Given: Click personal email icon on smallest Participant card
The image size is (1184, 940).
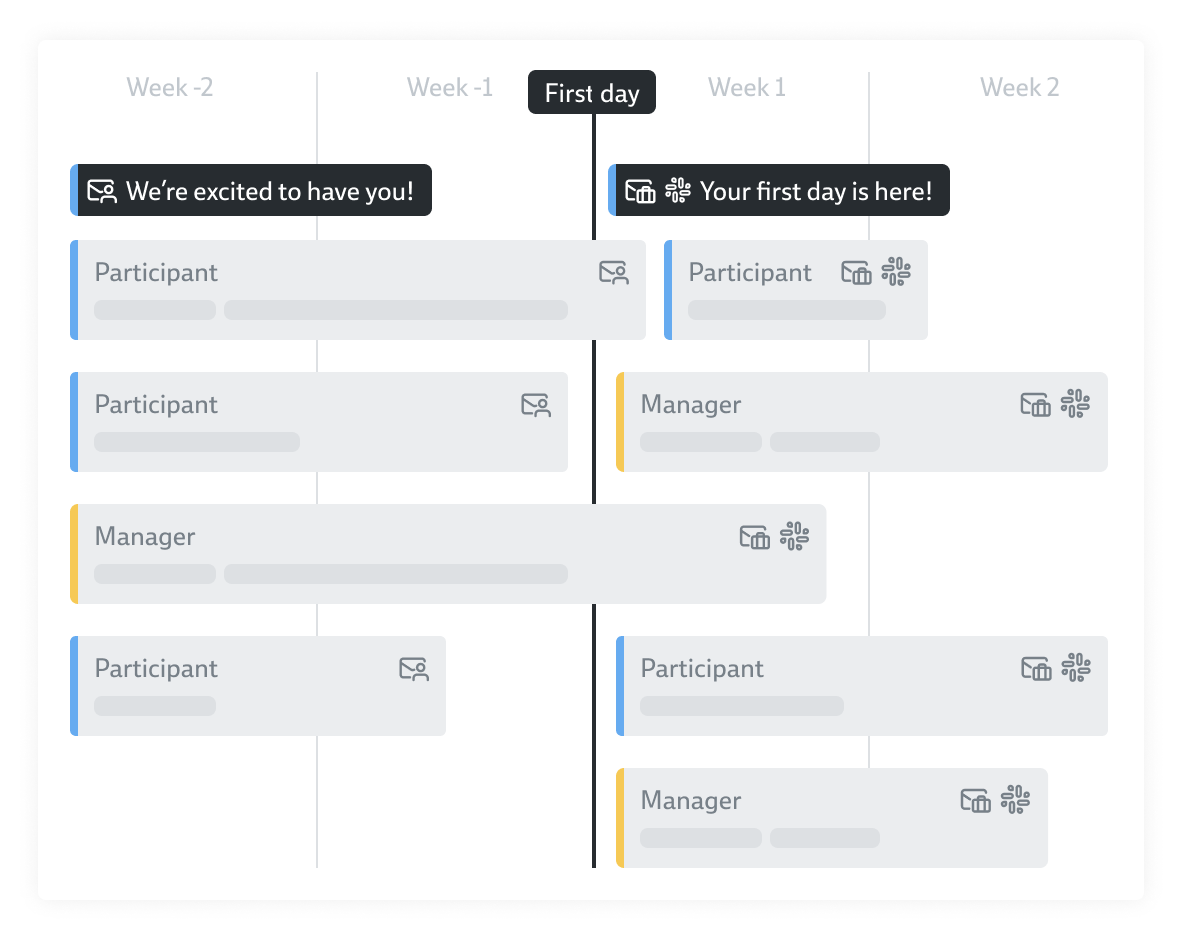Looking at the screenshot, I should pos(414,669).
